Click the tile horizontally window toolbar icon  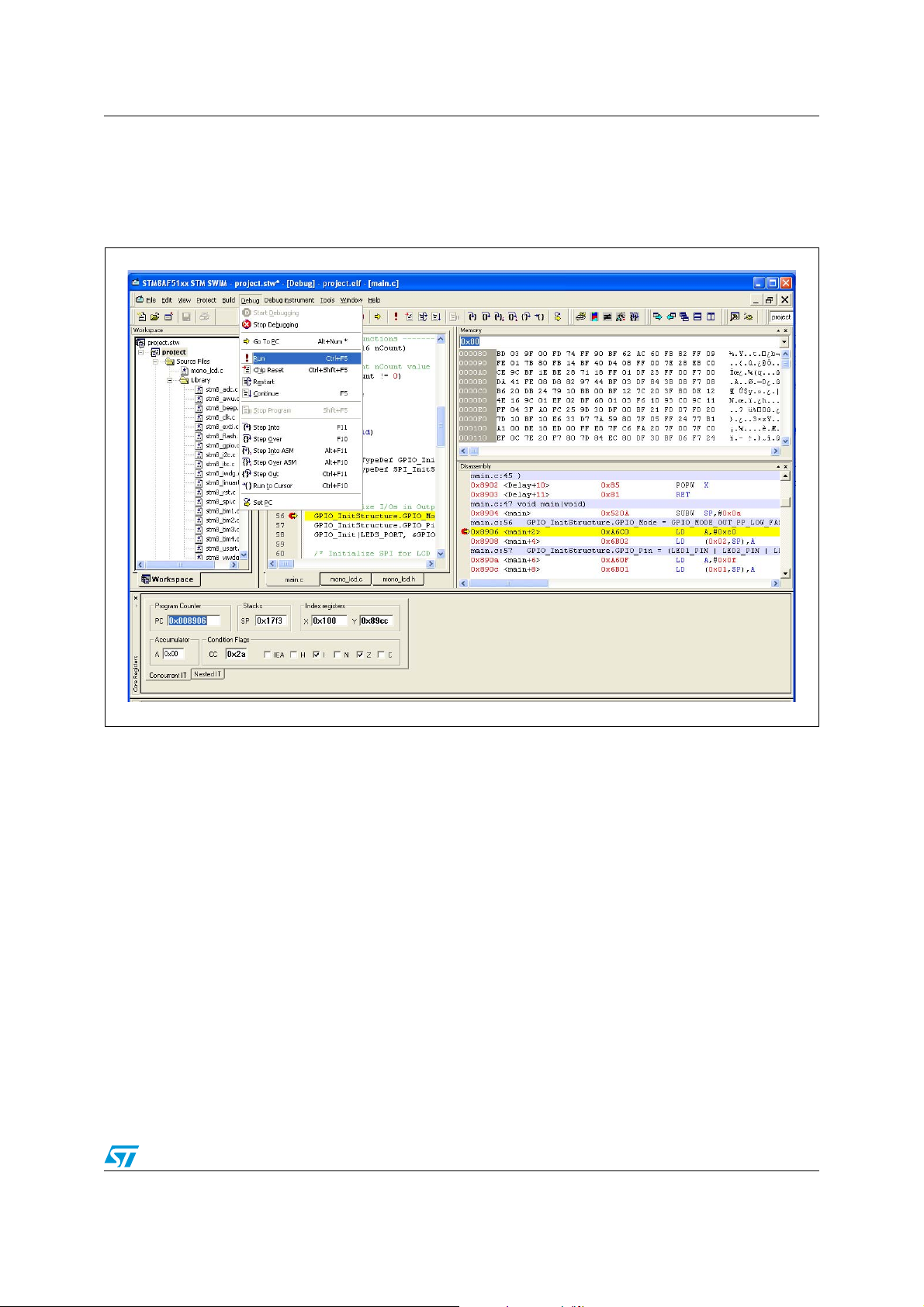coord(697,316)
